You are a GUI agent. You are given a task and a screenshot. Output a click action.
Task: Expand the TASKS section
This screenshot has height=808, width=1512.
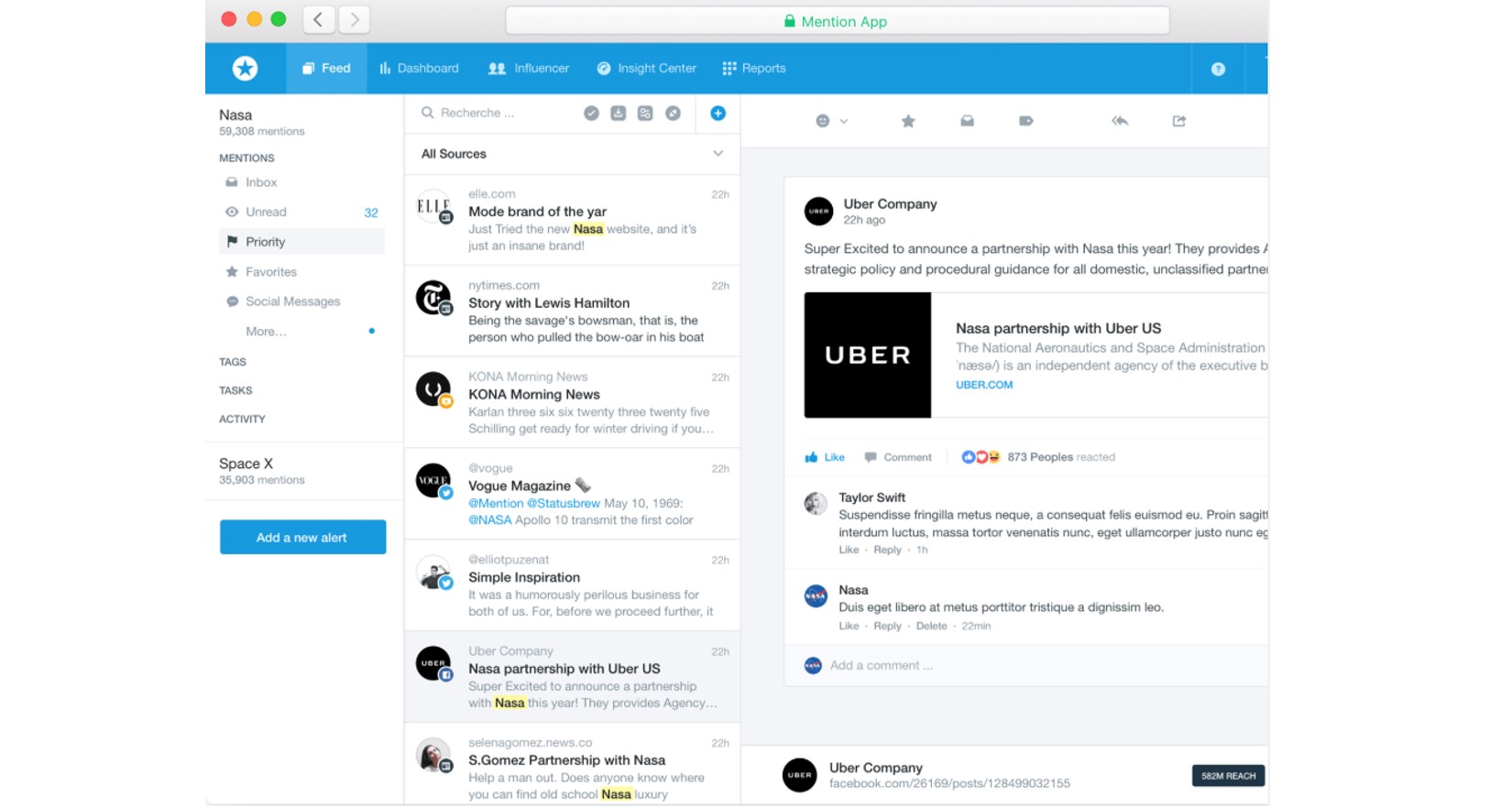[236, 390]
